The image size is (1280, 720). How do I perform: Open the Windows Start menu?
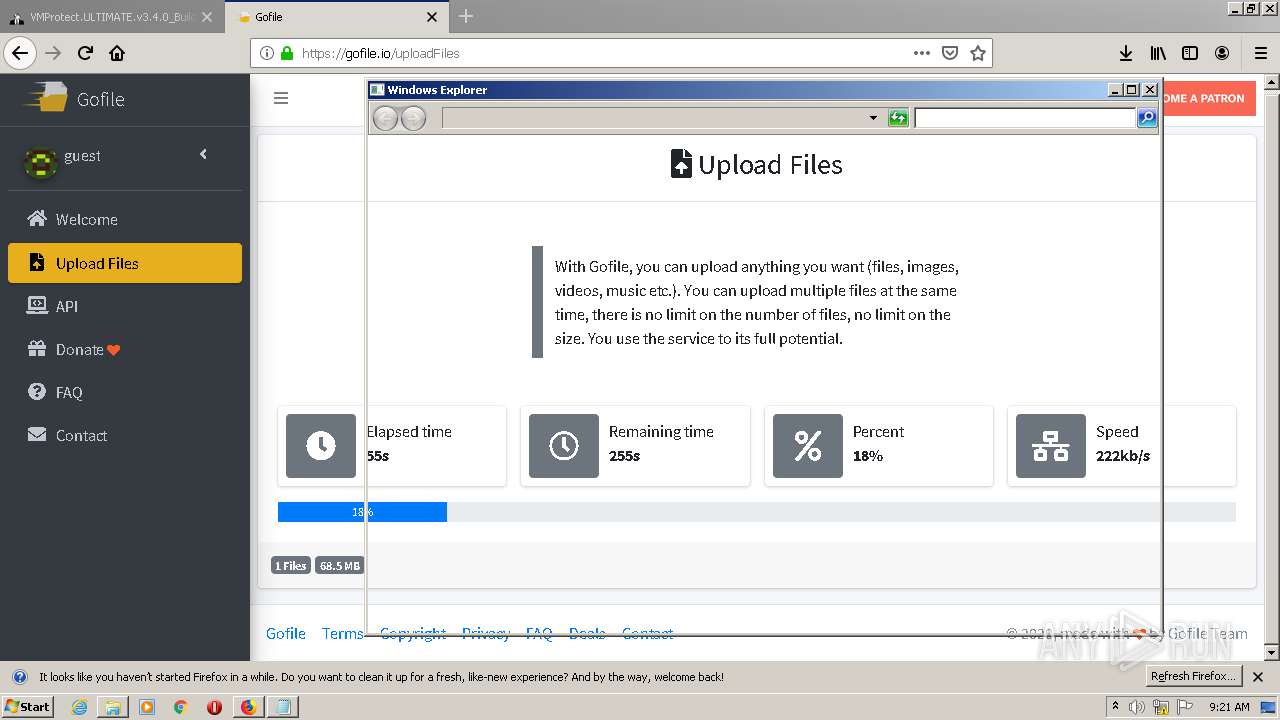pyautogui.click(x=28, y=706)
